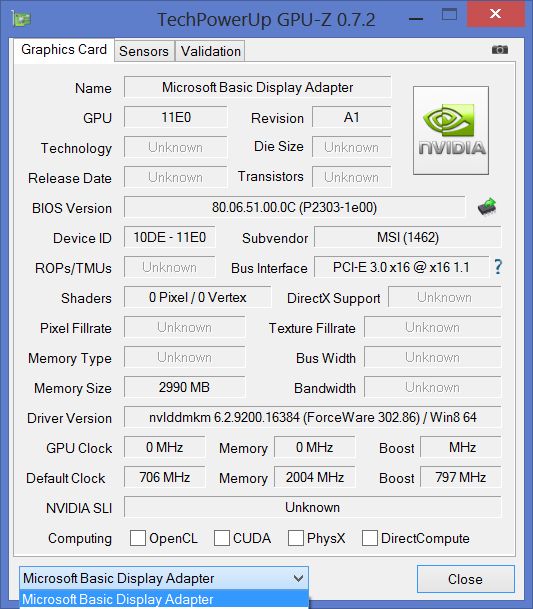533x609 pixels.
Task: Check the PhysX checkbox
Action: [x=296, y=538]
